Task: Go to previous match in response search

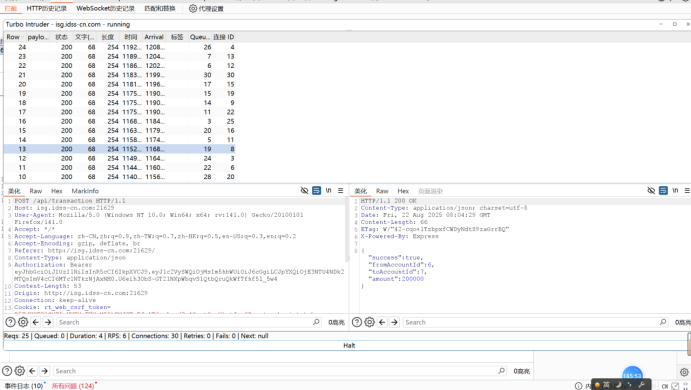Action: 382,322
